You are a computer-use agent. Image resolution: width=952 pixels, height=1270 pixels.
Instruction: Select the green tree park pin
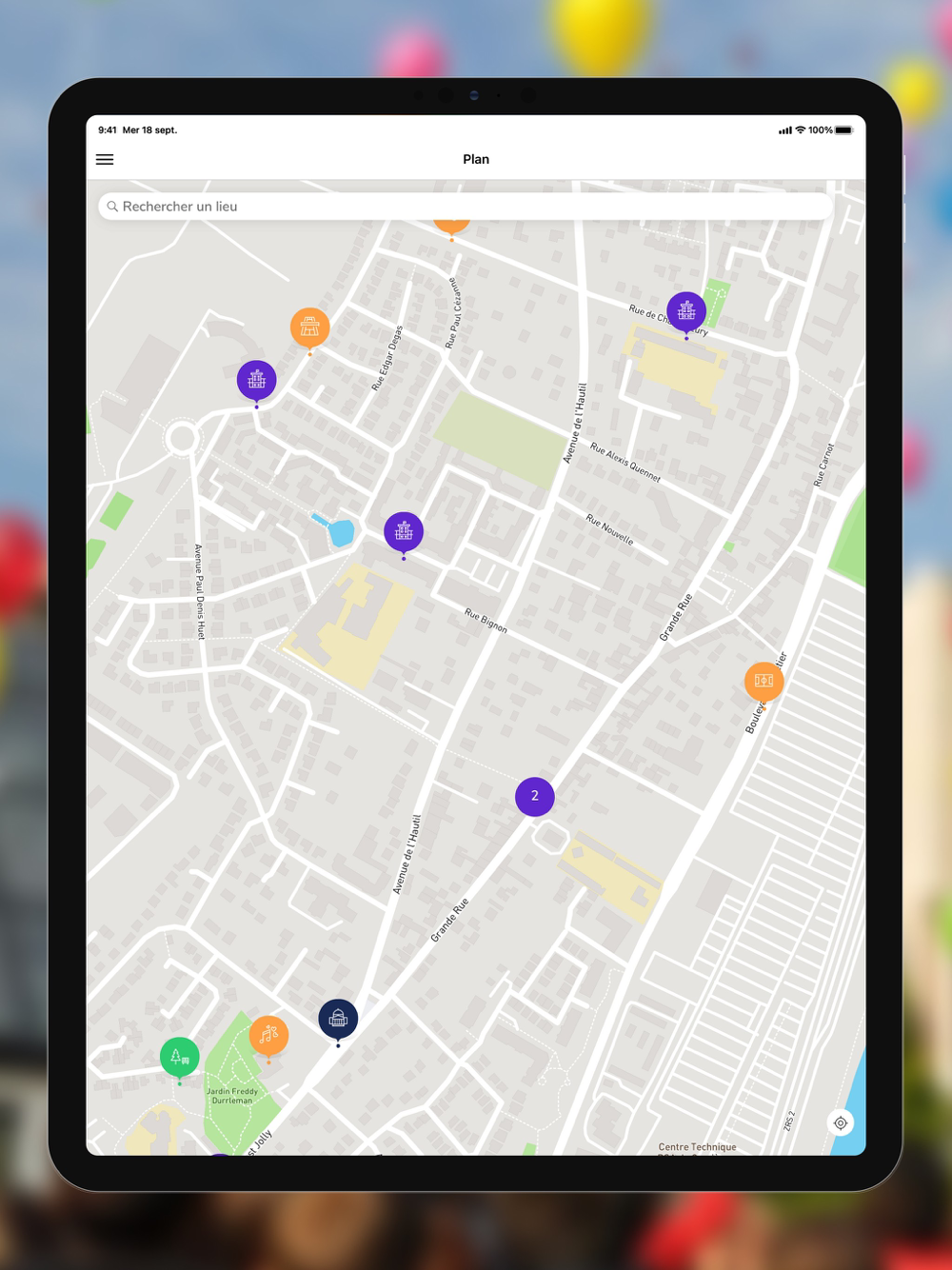point(180,1058)
